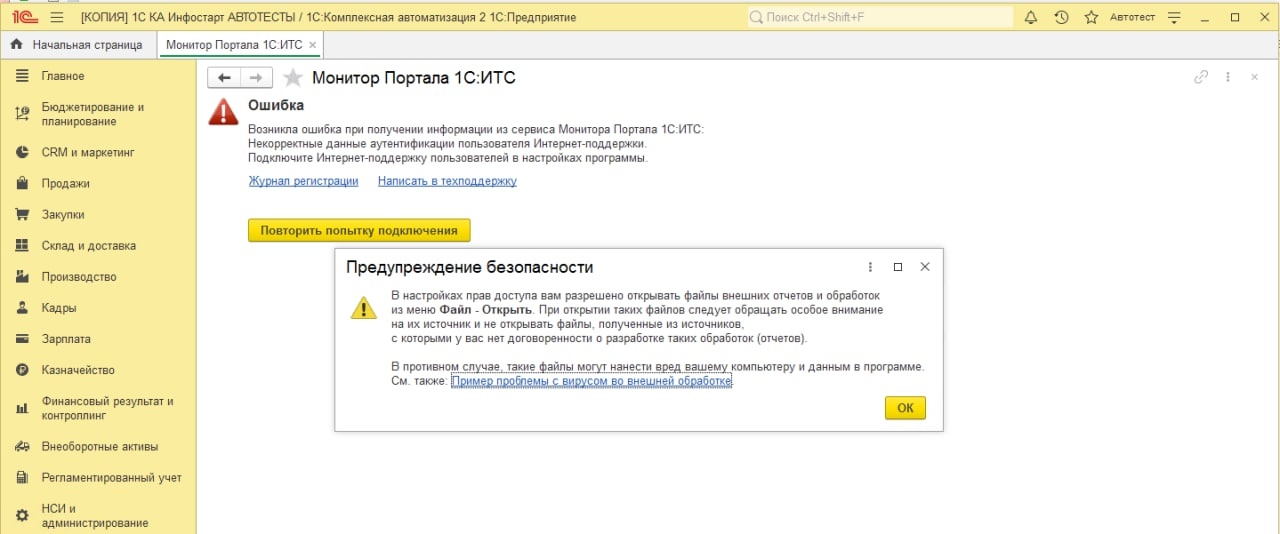Image resolution: width=1280 pixels, height=534 pixels.
Task: Click the ruble coin icon for Казначейство
Action: click(22, 370)
